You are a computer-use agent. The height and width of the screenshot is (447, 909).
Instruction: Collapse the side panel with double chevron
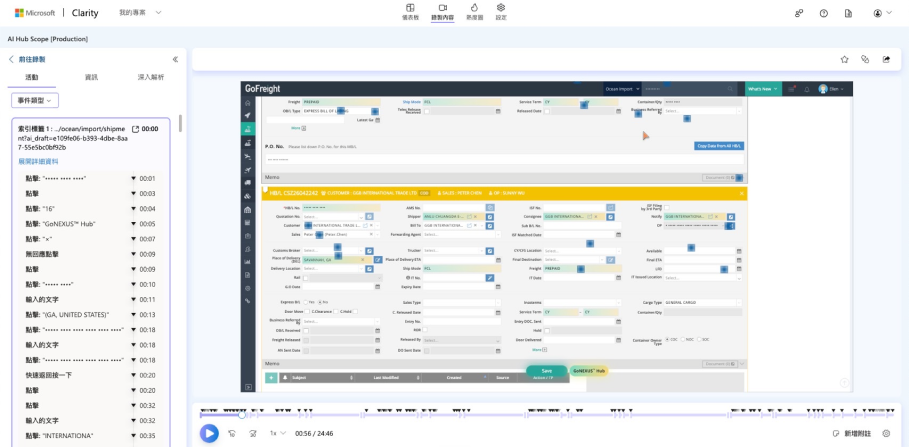tap(176, 59)
